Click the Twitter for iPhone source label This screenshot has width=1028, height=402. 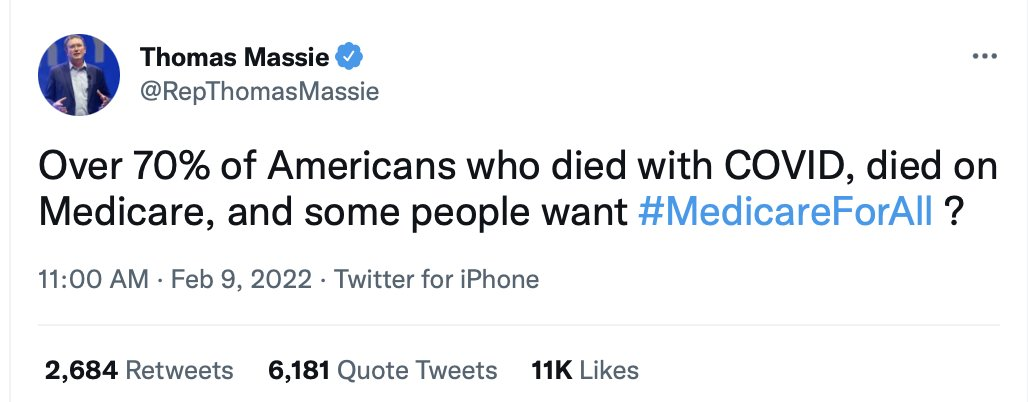[436, 280]
